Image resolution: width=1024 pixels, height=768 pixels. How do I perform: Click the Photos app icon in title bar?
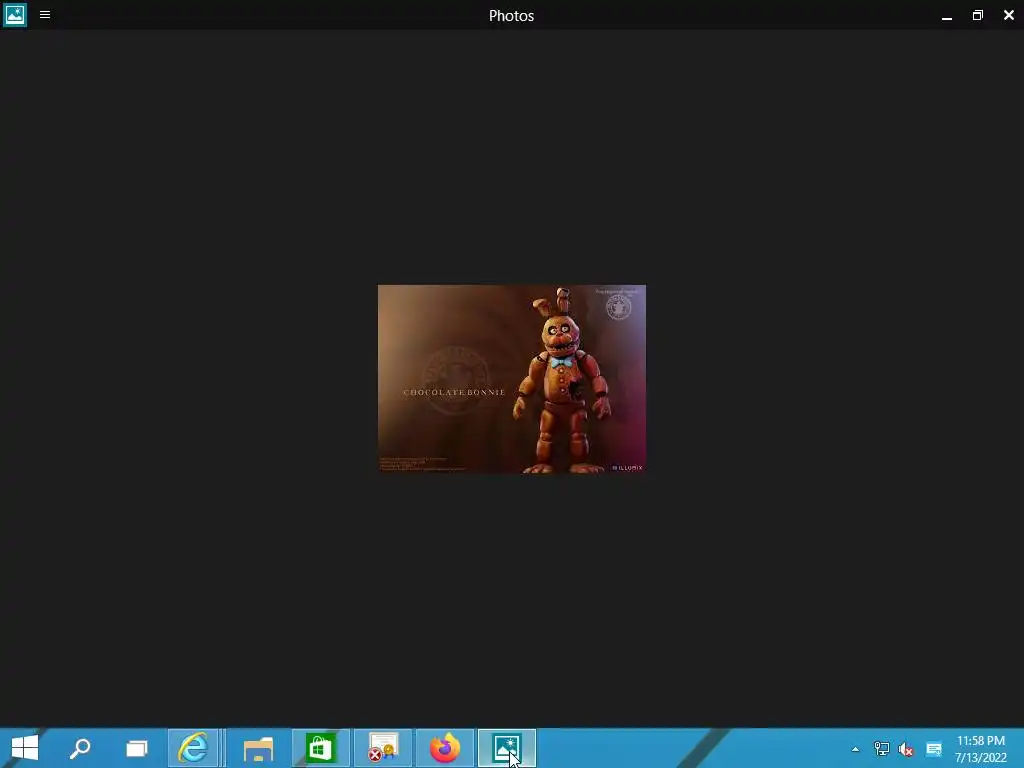(x=14, y=14)
